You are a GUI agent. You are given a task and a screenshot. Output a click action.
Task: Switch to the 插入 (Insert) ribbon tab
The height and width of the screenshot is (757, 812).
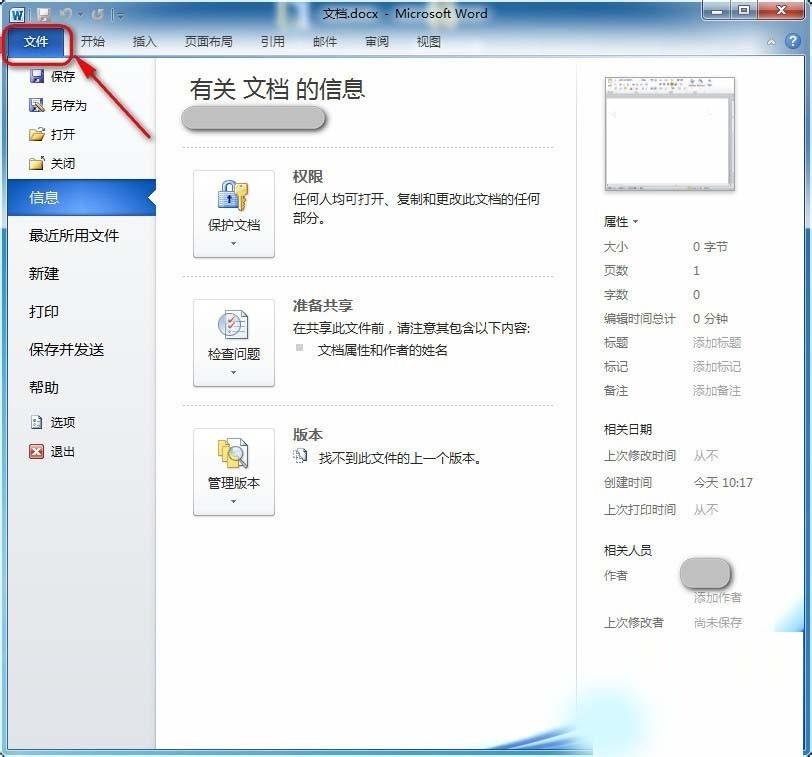[144, 41]
